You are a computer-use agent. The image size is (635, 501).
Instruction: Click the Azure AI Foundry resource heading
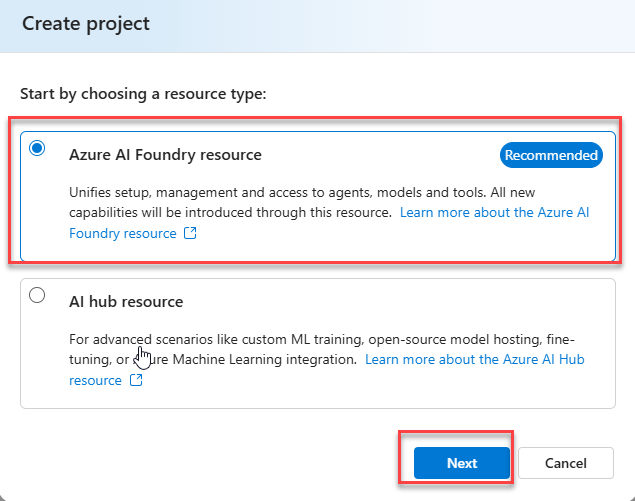point(165,155)
